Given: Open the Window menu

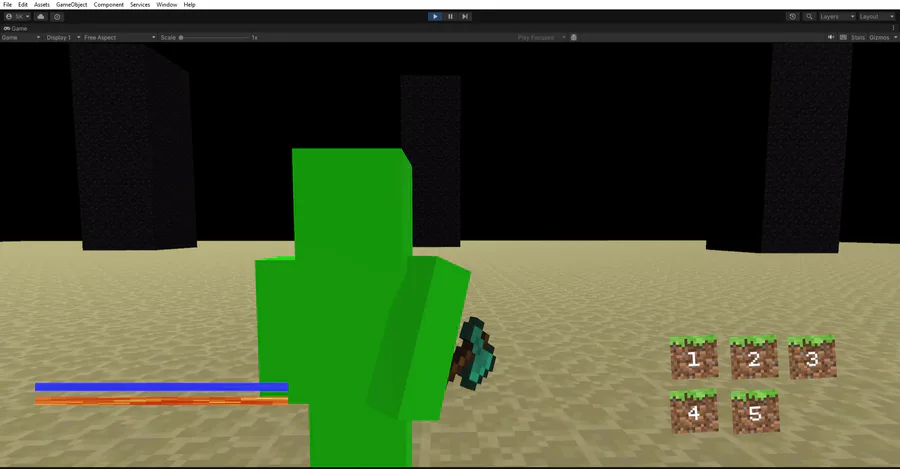Looking at the screenshot, I should pyautogui.click(x=167, y=5).
